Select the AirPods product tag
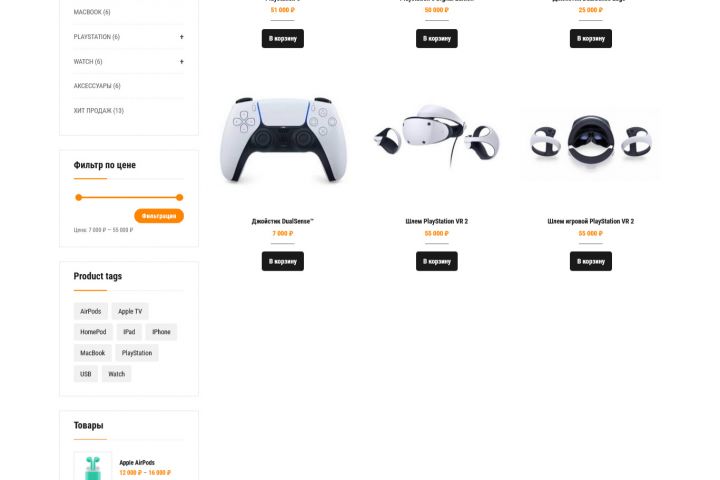 click(90, 311)
